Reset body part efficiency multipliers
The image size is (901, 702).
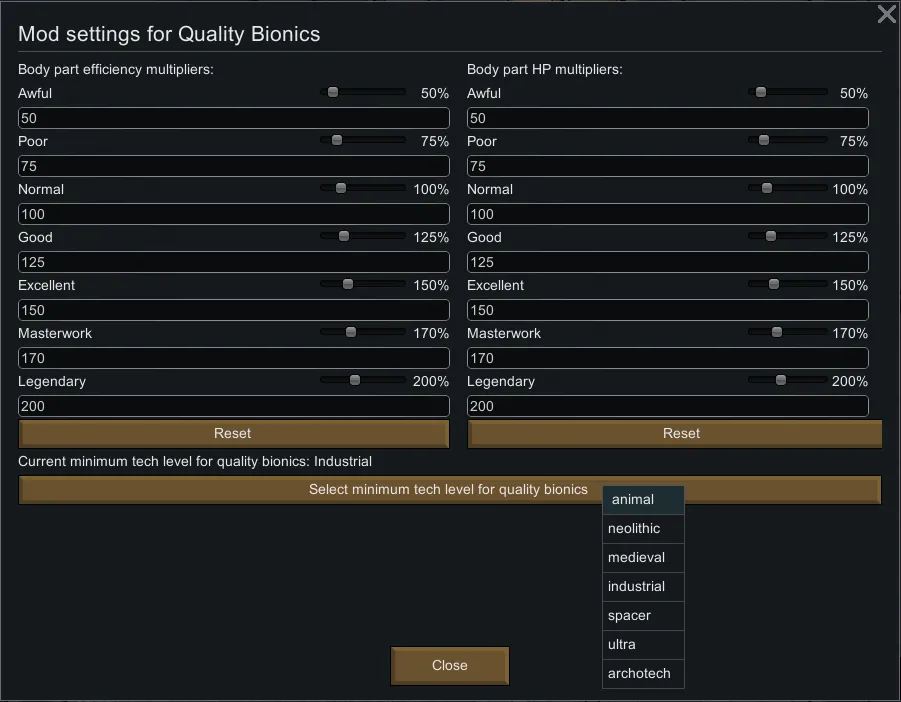[x=233, y=434]
